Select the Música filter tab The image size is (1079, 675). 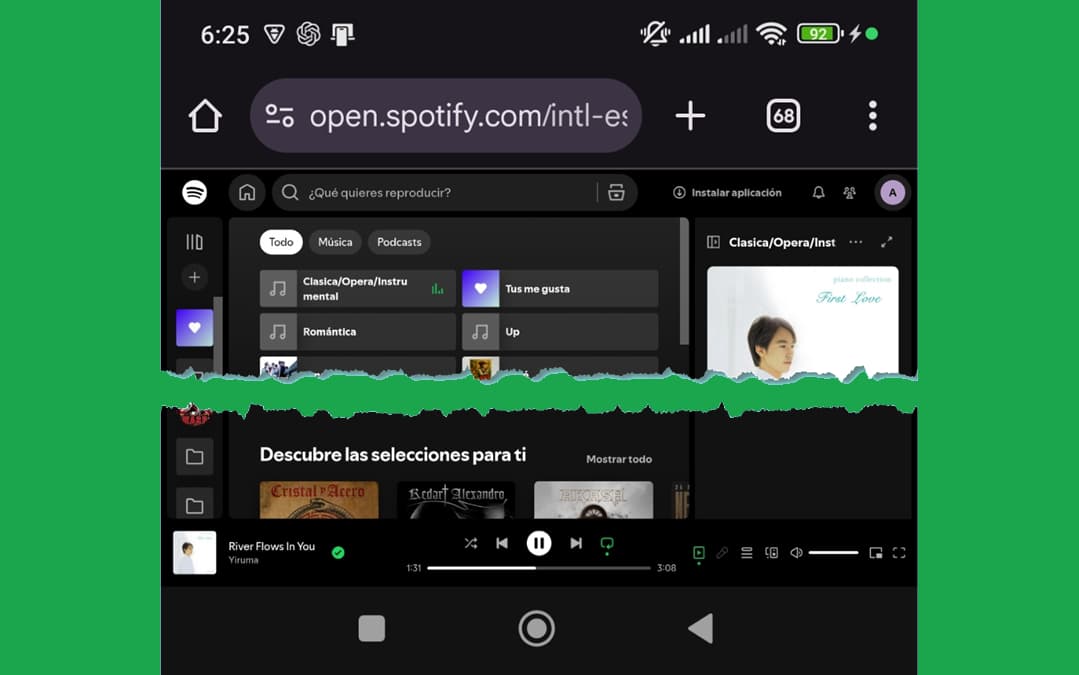(x=335, y=242)
